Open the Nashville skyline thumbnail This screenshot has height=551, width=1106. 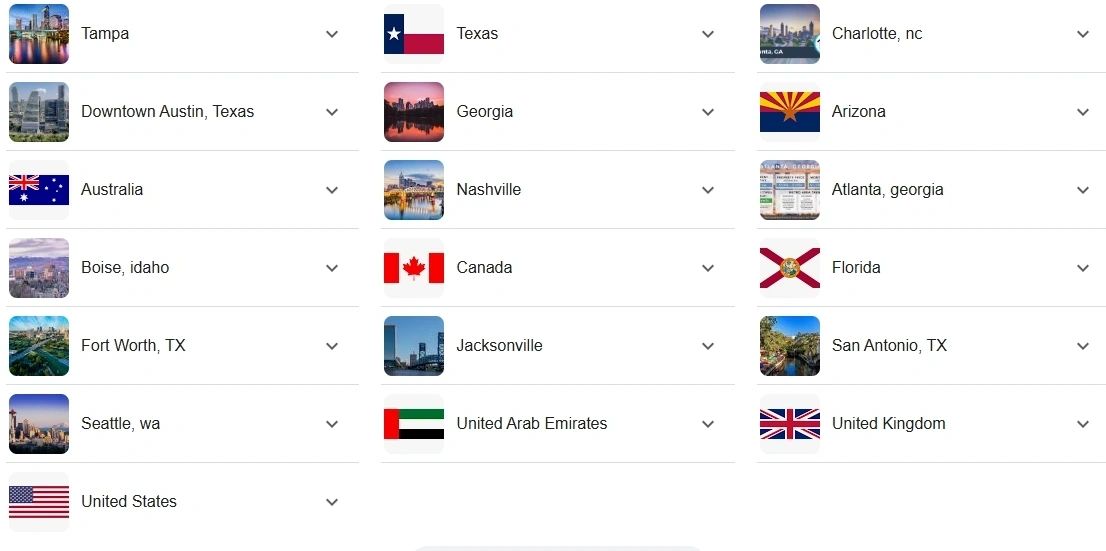pyautogui.click(x=414, y=190)
